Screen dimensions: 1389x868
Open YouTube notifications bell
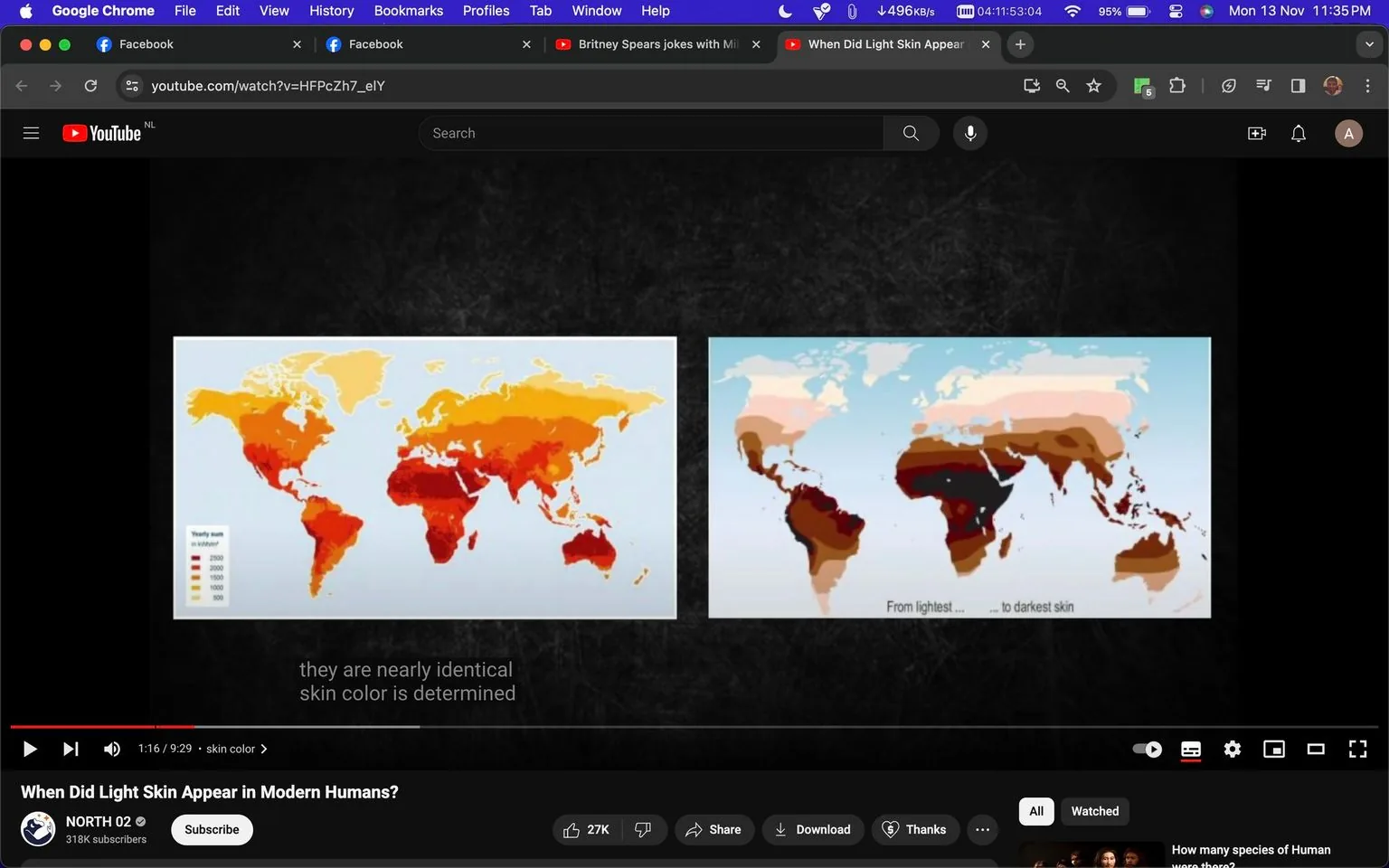[1298, 133]
